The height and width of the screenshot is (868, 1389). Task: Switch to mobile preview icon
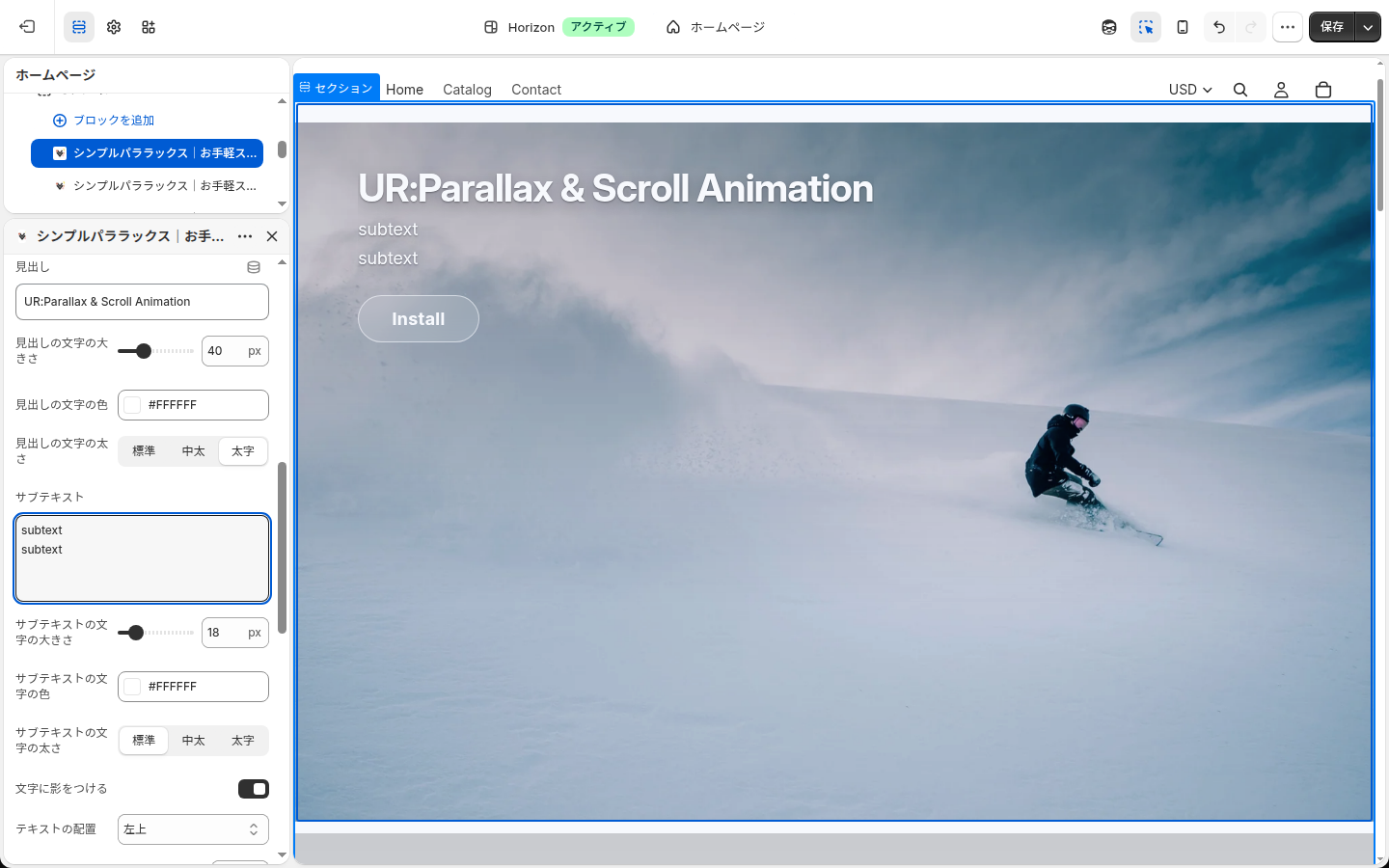click(1183, 27)
